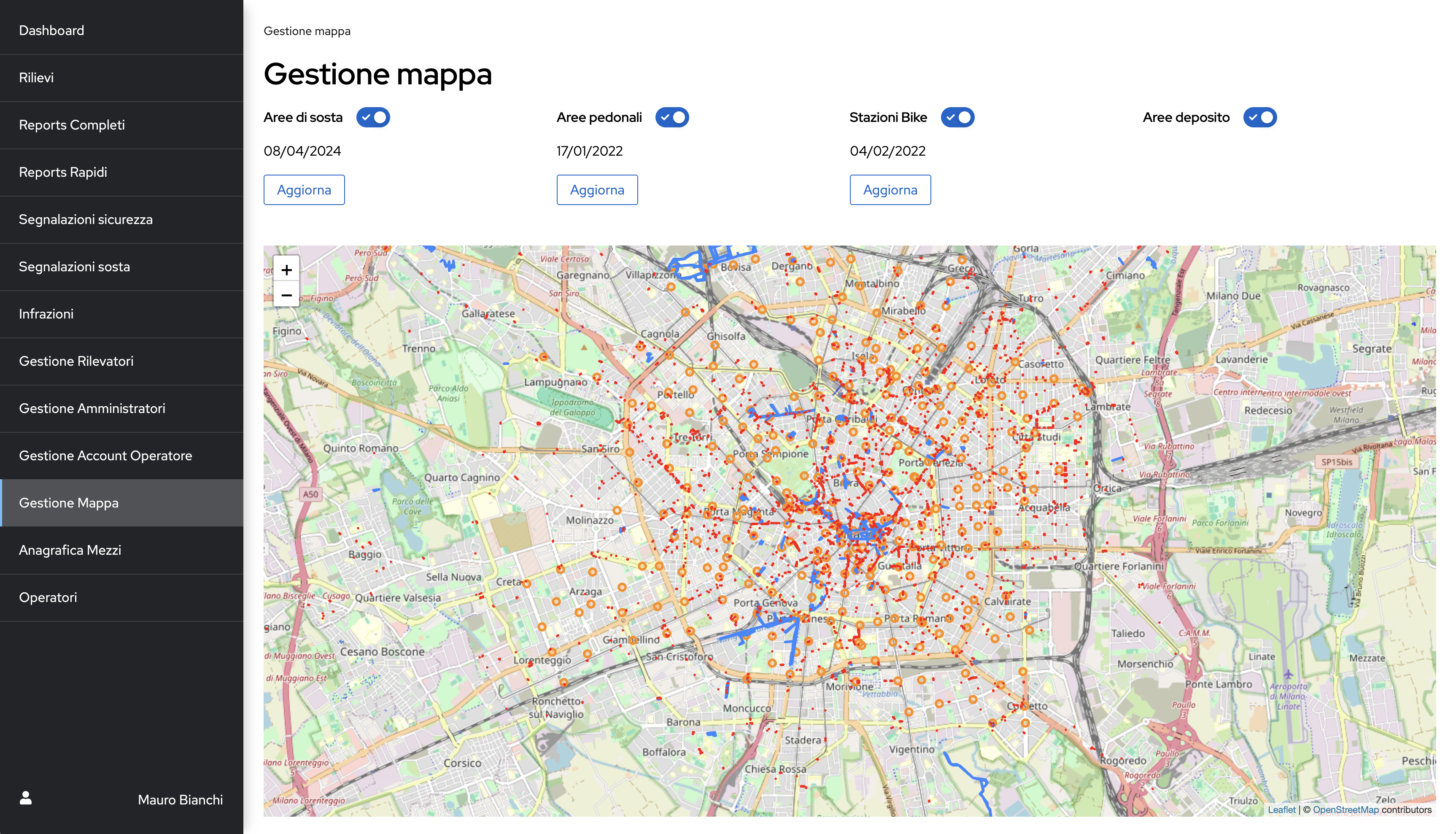
Task: Select Anagrafica Mezzi menu entry
Action: coord(70,551)
